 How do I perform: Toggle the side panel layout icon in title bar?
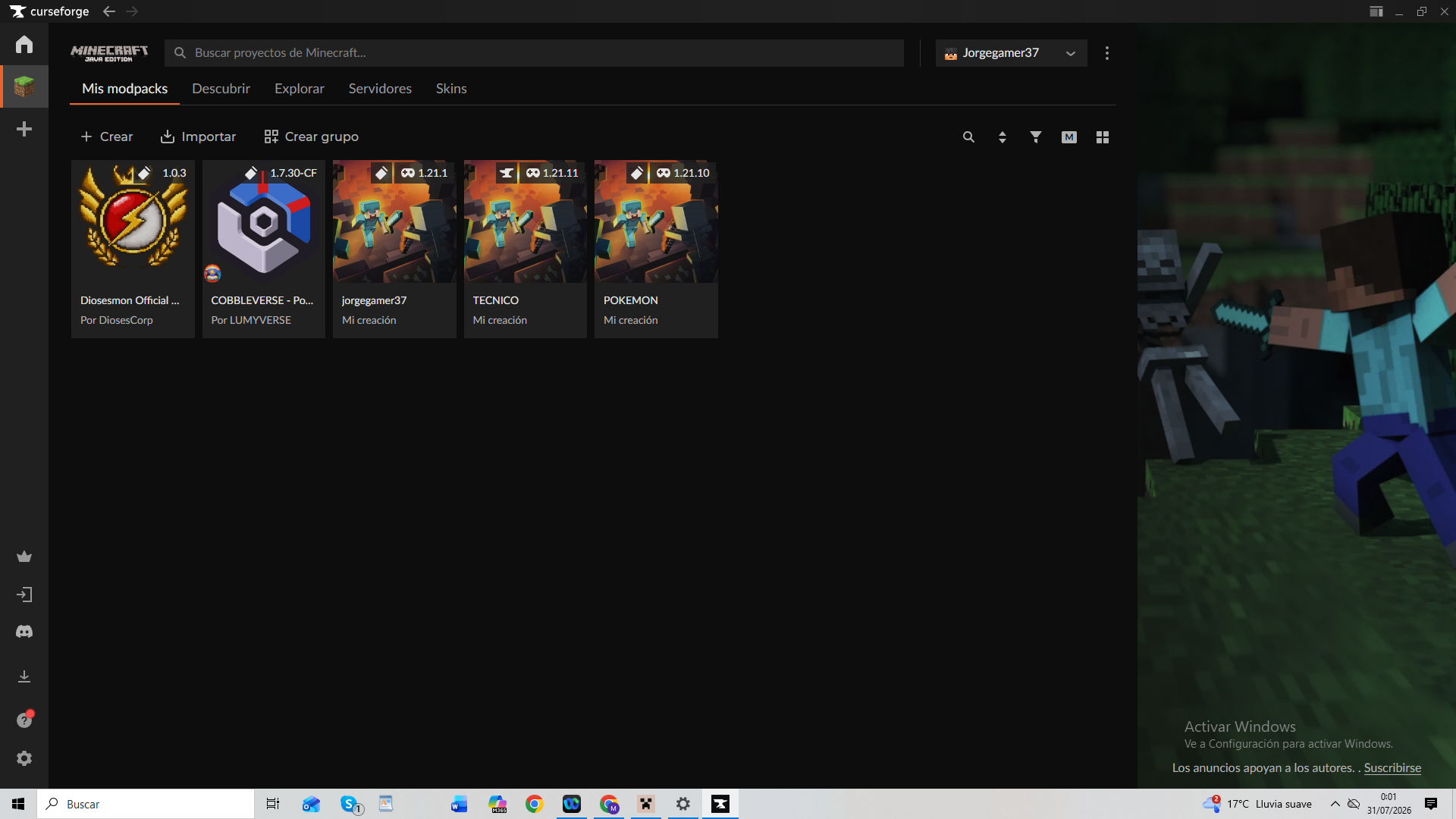click(1376, 11)
